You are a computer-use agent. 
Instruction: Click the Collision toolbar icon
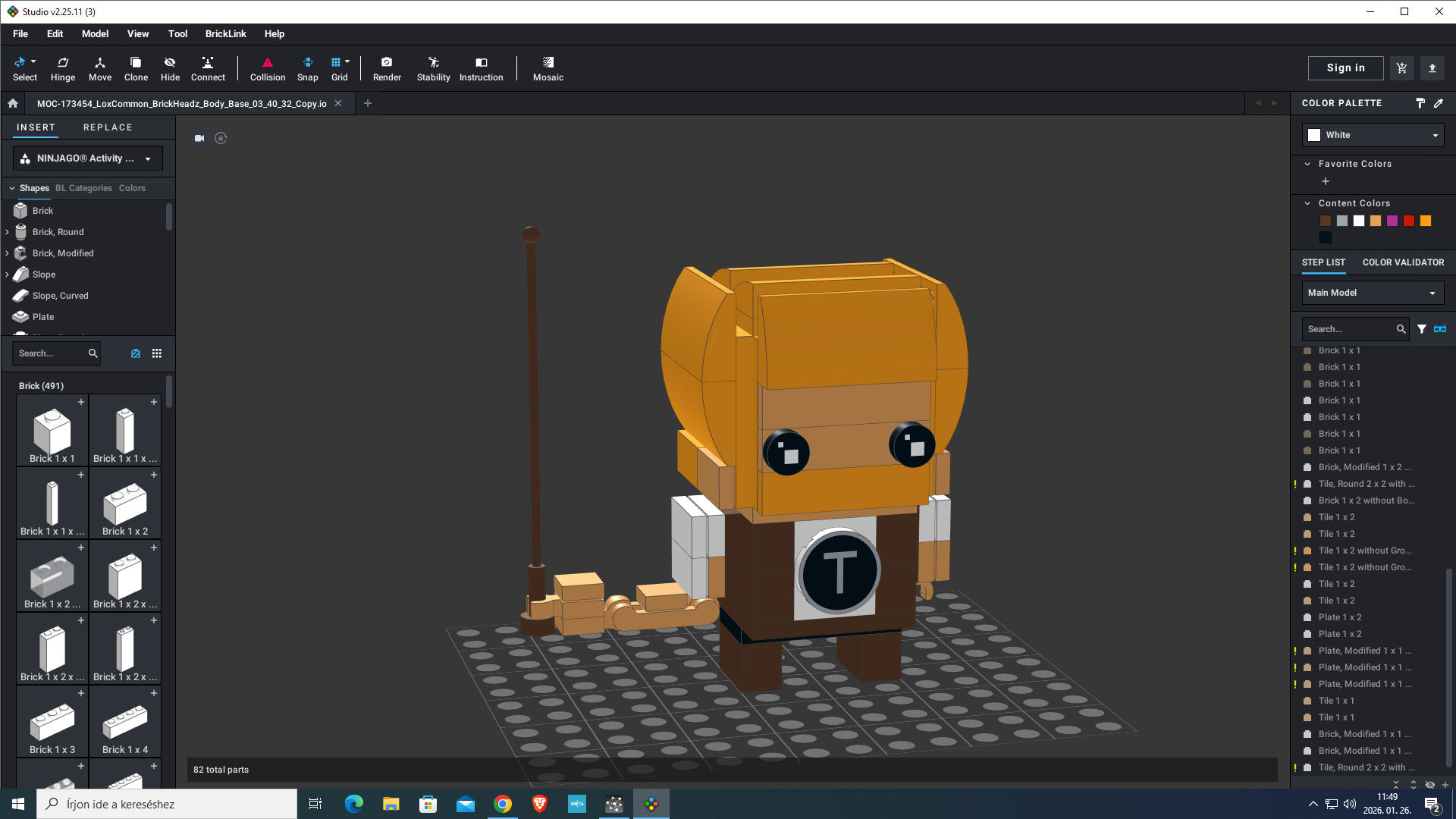pyautogui.click(x=268, y=68)
